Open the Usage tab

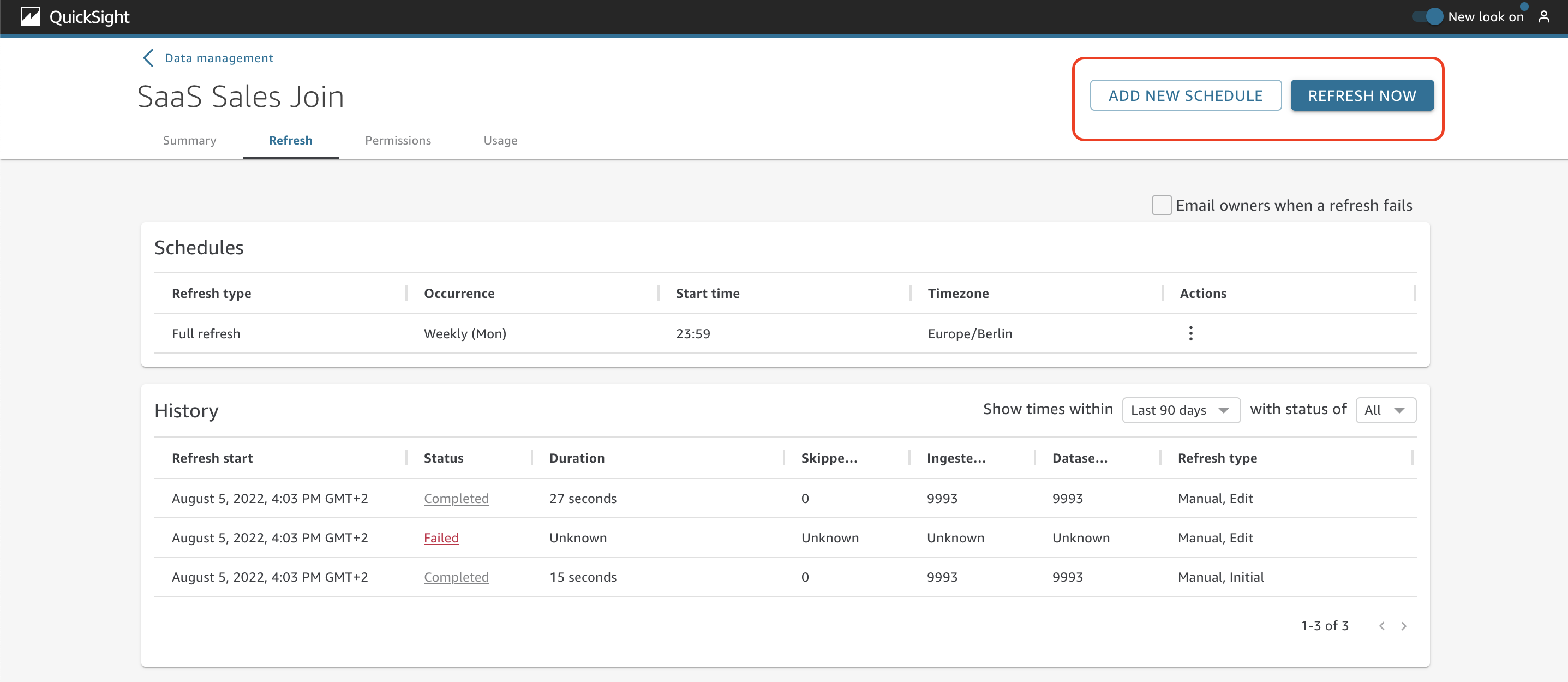(x=500, y=141)
